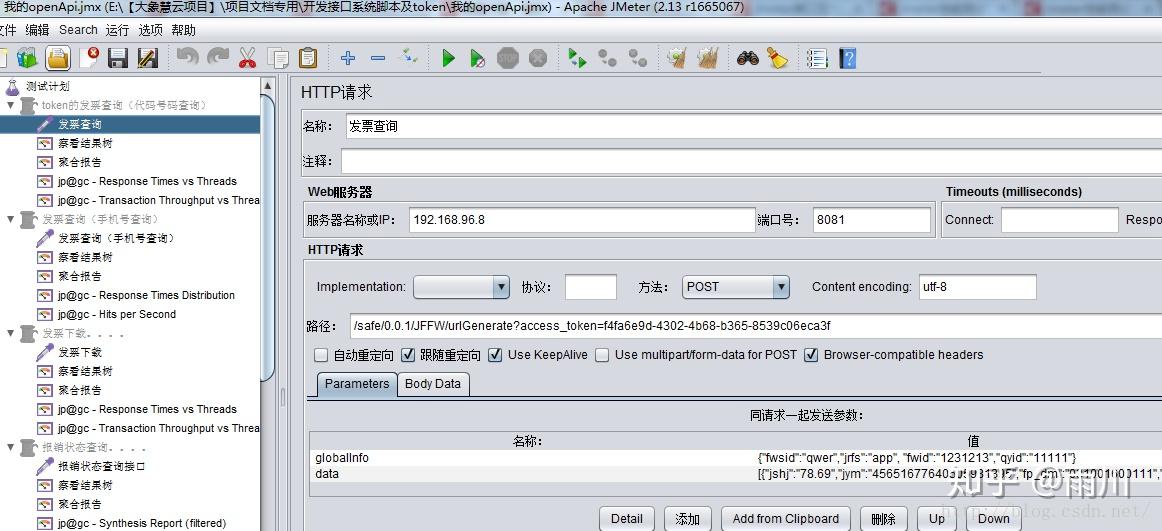Expand all nodes with the plus icon
This screenshot has height=531, width=1162.
[348, 58]
